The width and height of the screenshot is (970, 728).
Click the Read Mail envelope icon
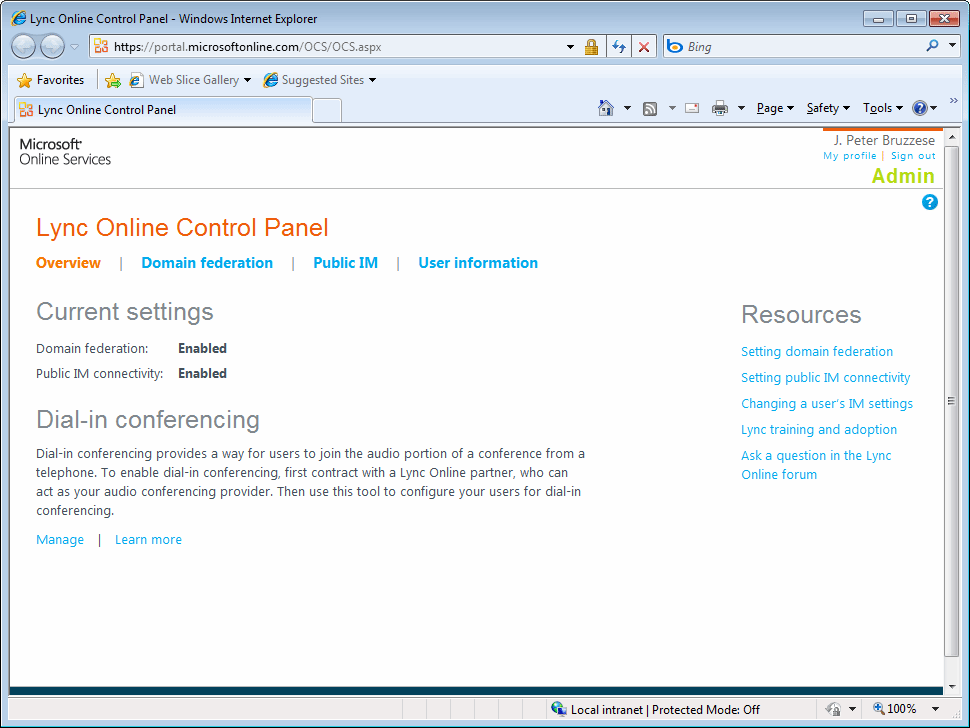692,108
